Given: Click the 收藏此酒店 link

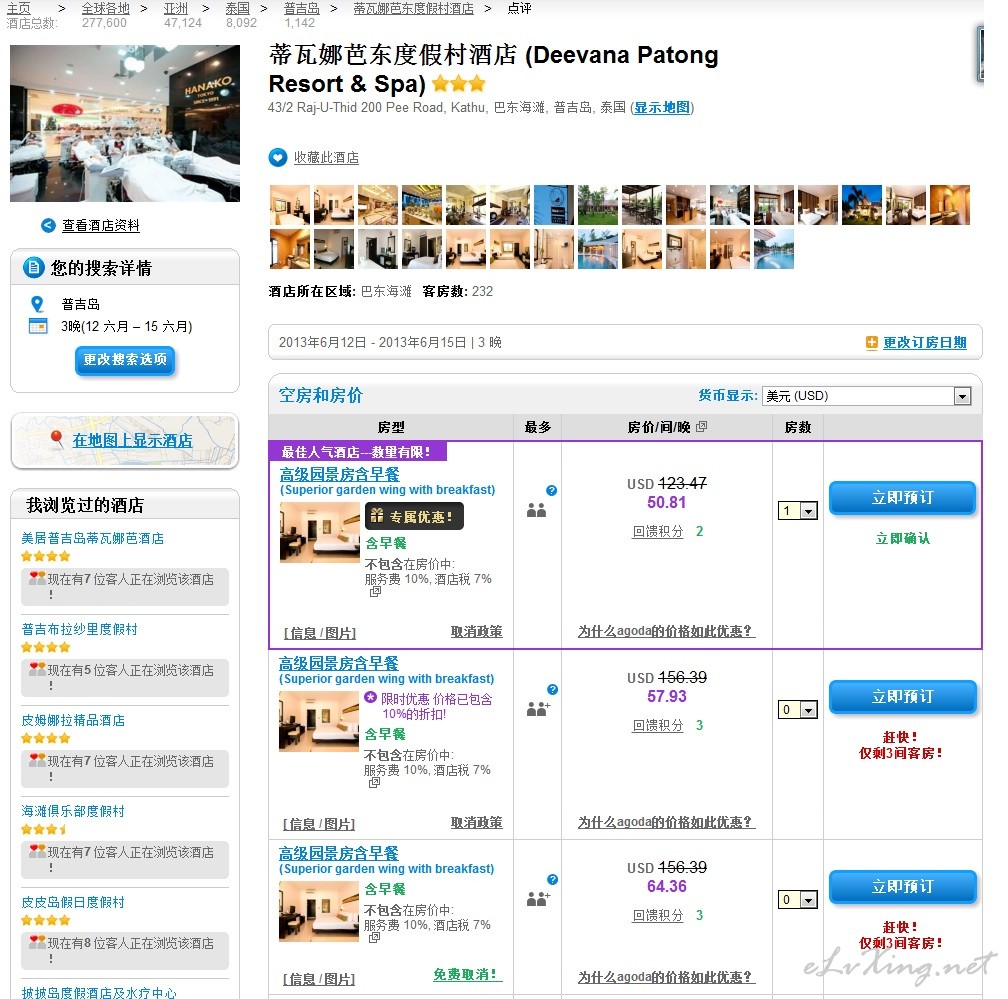Looking at the screenshot, I should [327, 158].
